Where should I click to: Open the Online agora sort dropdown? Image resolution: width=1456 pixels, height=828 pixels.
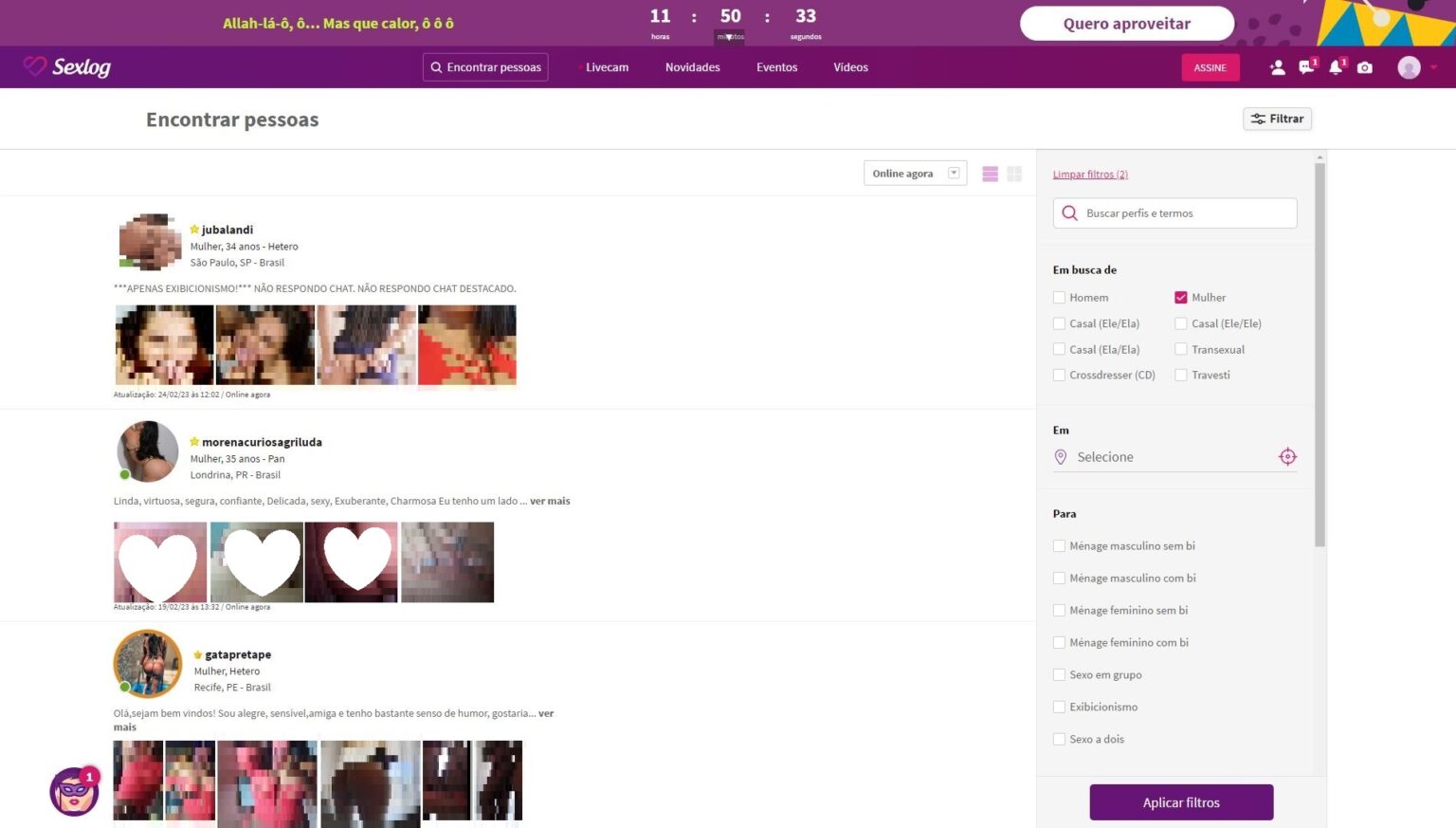click(x=914, y=174)
